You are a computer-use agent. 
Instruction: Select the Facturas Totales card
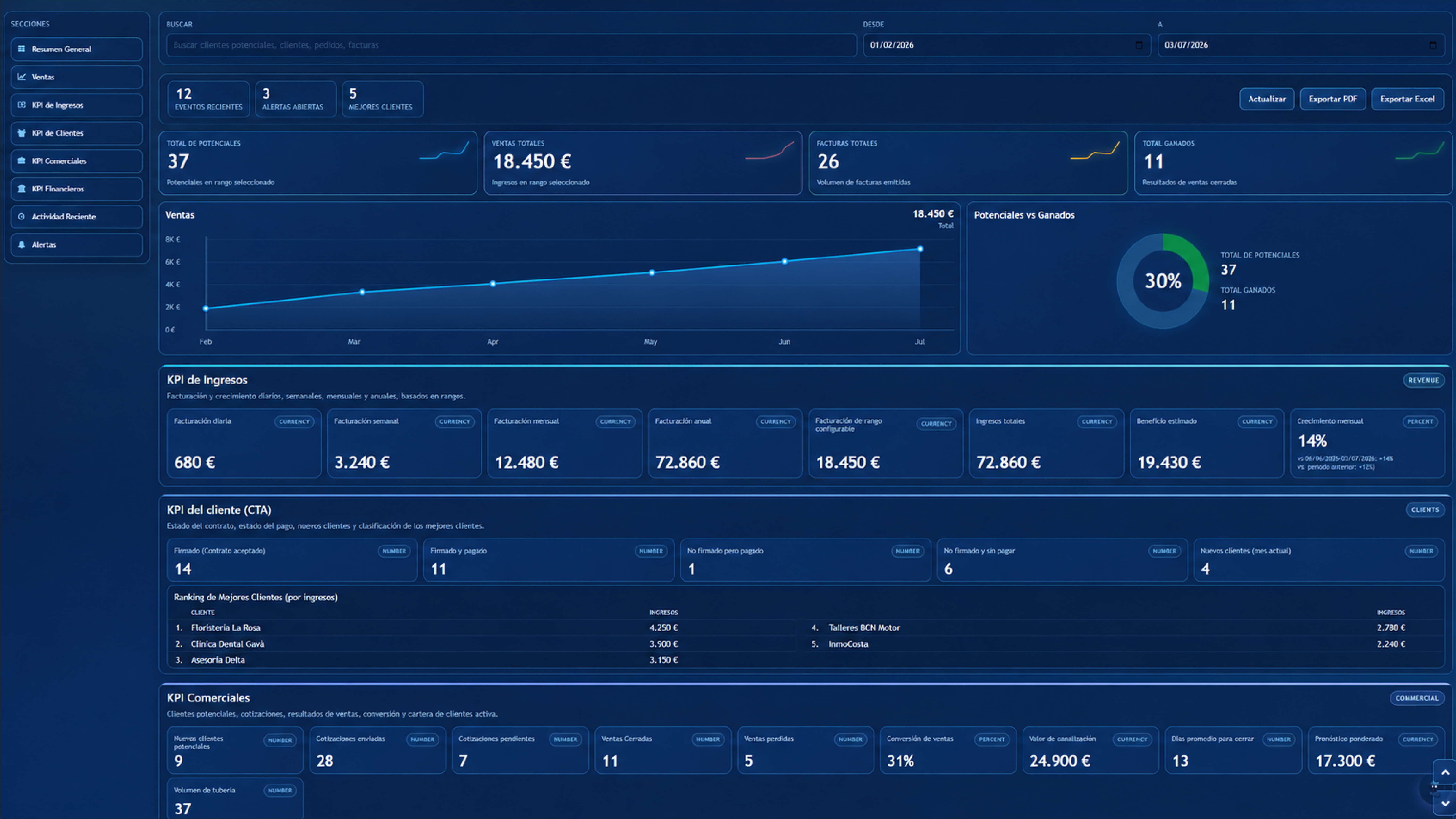point(968,163)
